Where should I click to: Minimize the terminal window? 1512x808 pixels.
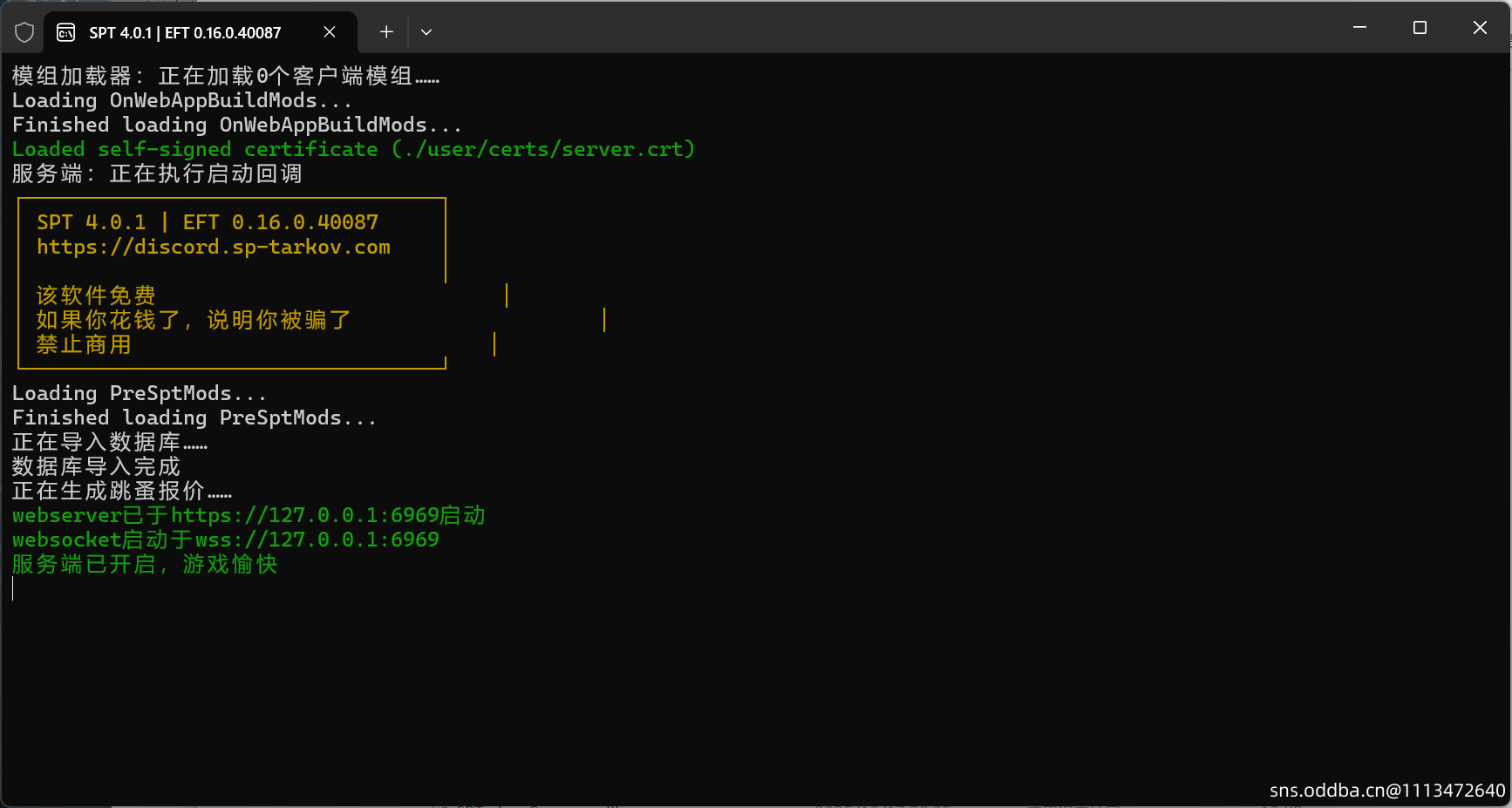tap(1359, 28)
